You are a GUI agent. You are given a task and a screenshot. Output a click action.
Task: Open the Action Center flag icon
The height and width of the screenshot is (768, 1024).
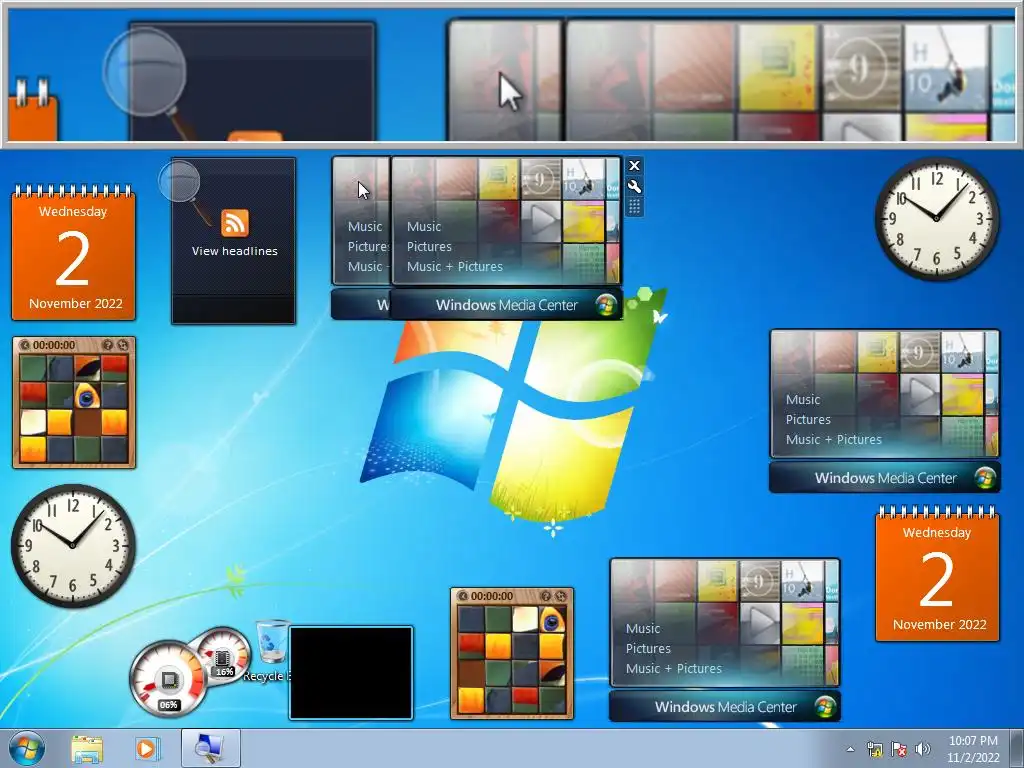pos(899,750)
